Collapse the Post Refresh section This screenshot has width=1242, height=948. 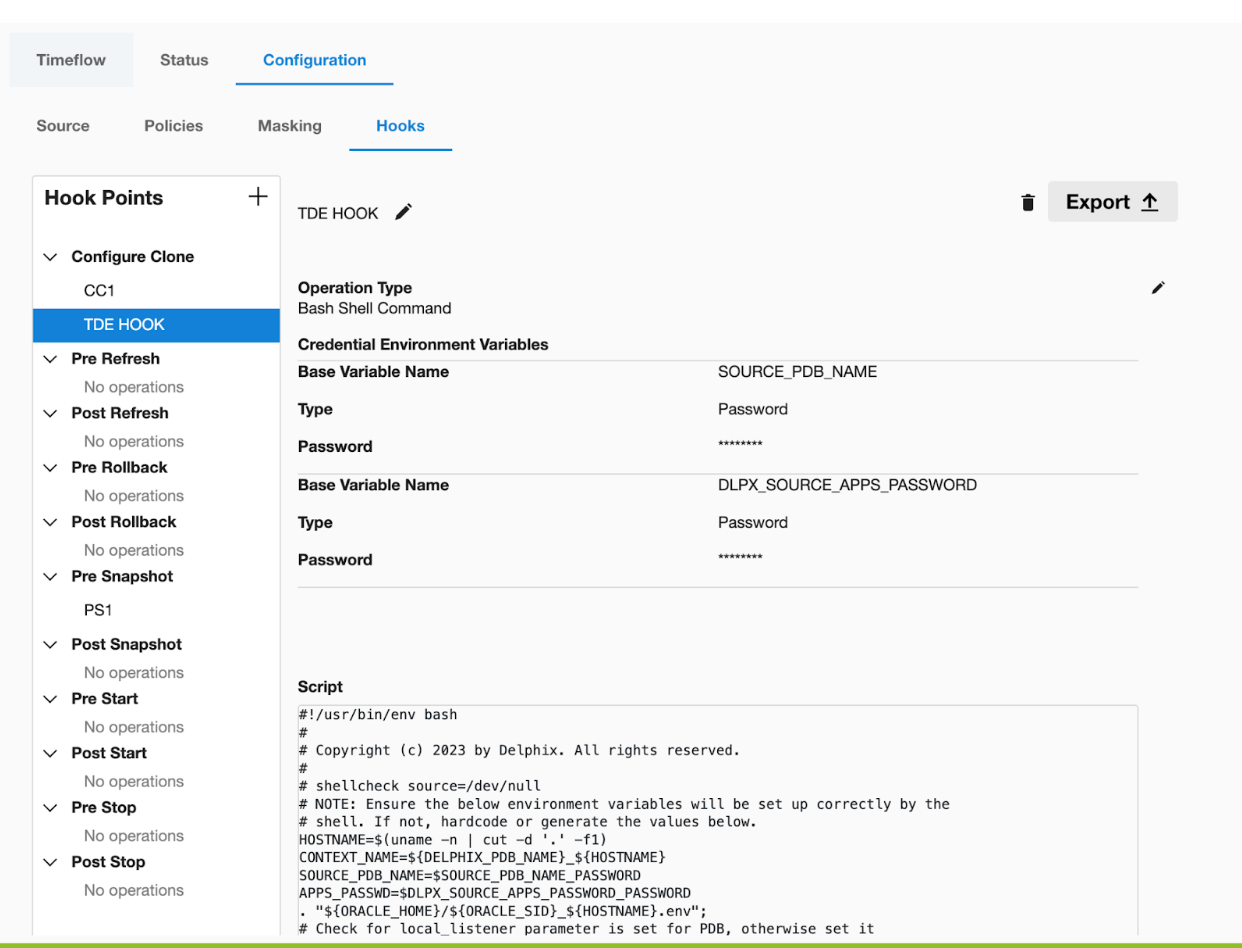(51, 413)
